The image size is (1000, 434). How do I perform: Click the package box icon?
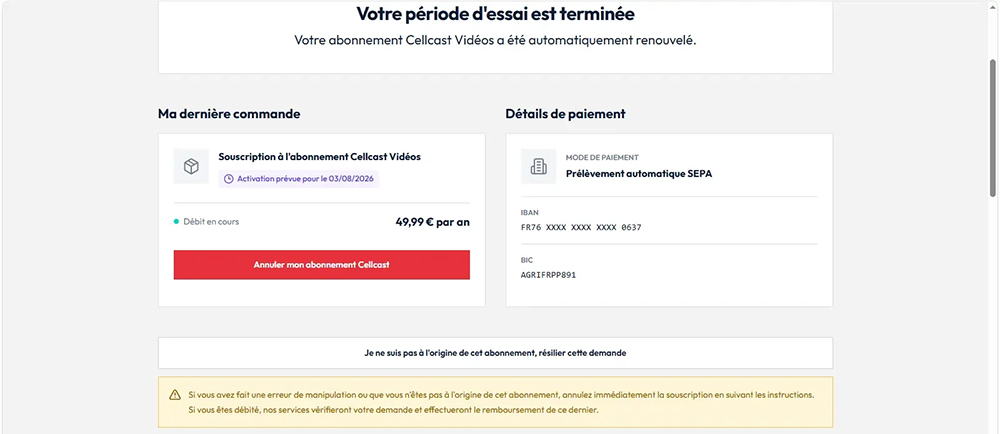pyautogui.click(x=191, y=166)
